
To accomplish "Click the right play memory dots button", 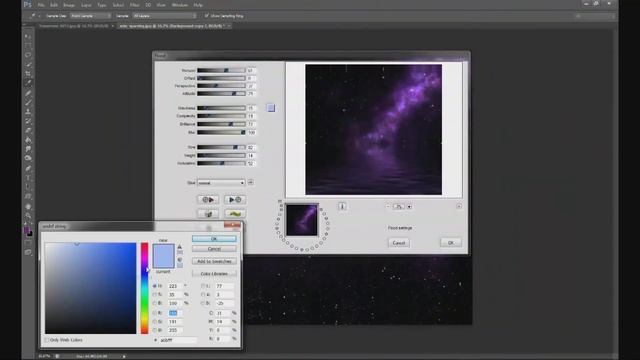I will click(x=235, y=200).
